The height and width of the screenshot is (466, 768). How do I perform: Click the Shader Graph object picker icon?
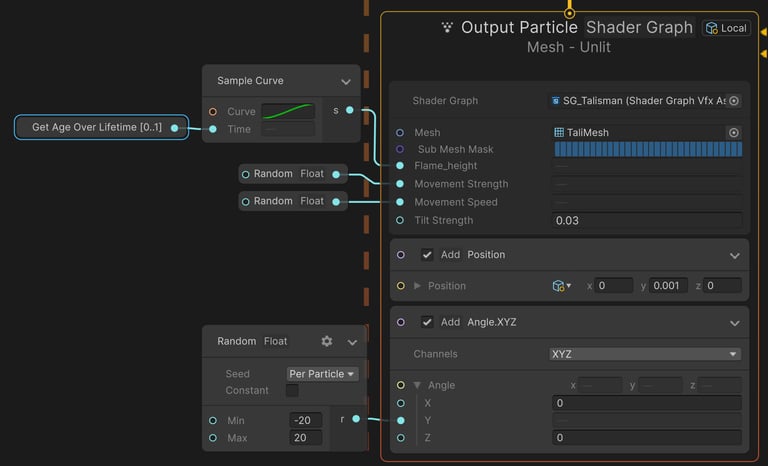734,101
